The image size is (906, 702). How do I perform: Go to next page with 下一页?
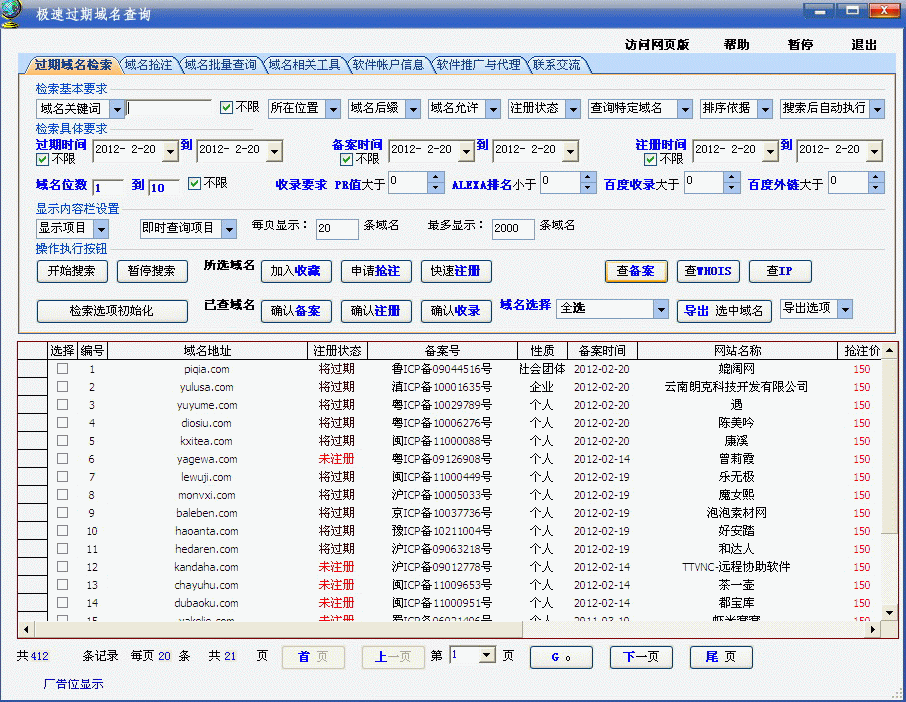click(641, 657)
